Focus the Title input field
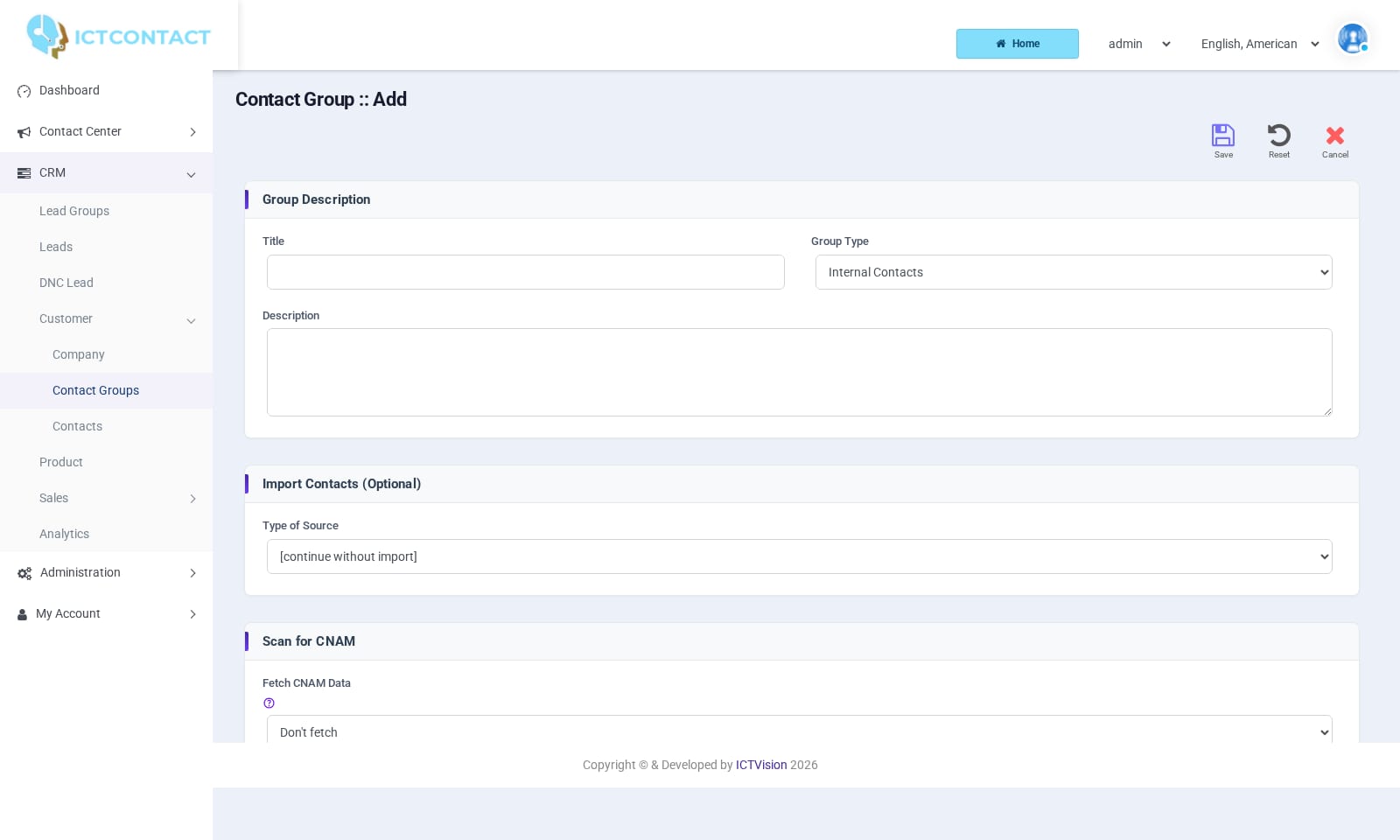The image size is (1400, 840). (526, 272)
